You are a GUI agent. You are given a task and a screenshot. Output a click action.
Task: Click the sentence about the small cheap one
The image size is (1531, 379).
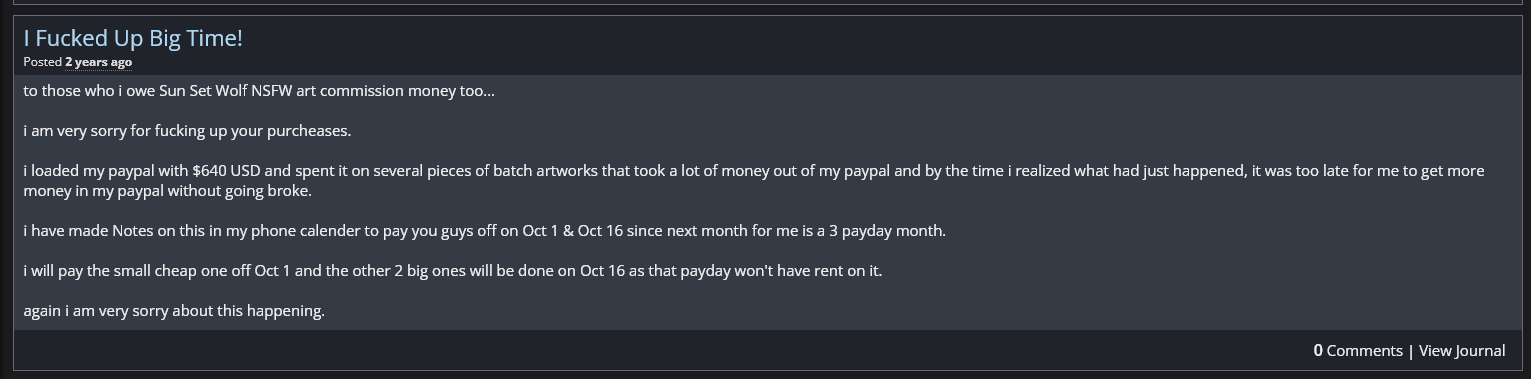(x=453, y=271)
